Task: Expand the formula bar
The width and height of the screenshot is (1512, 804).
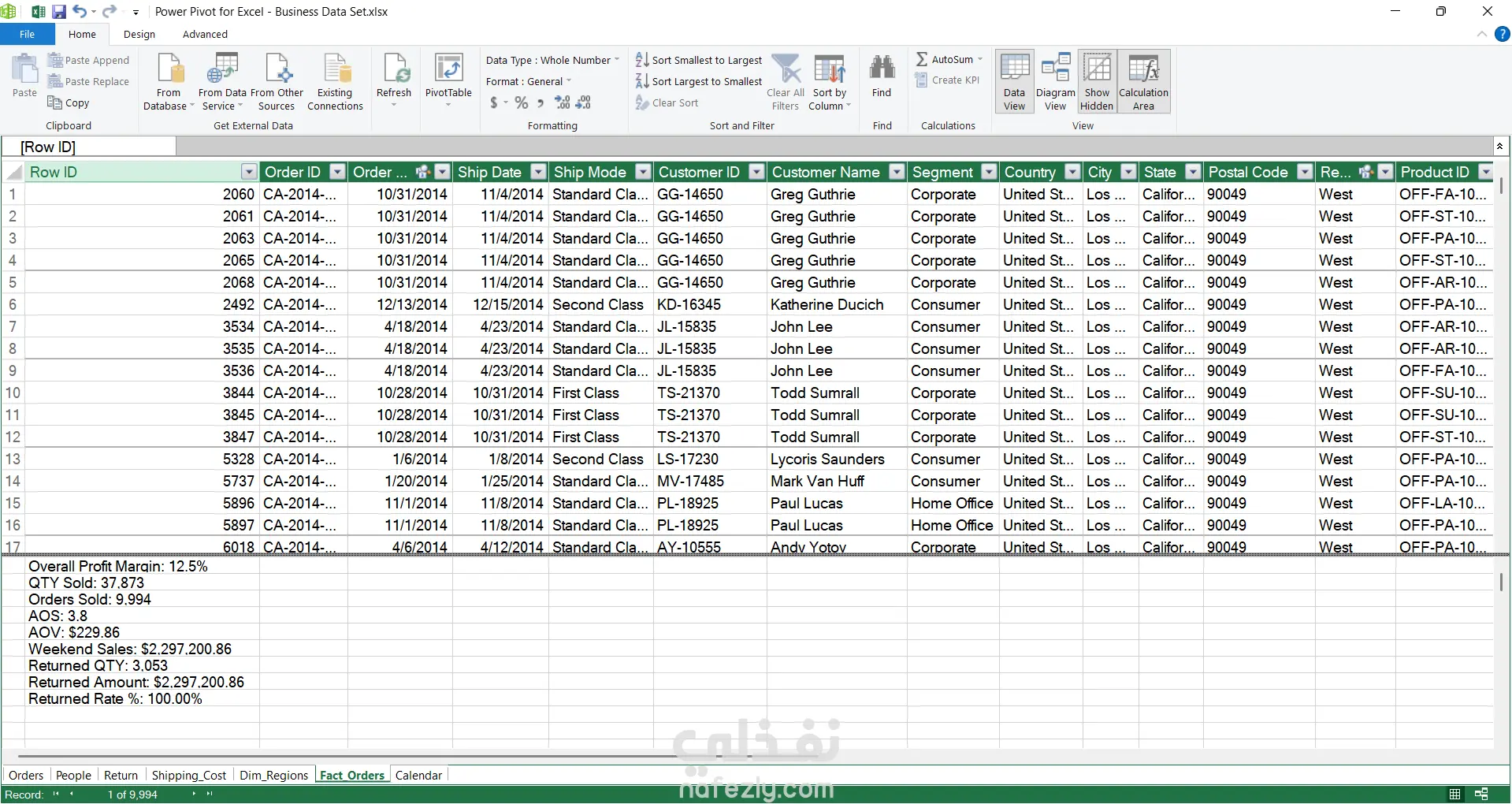Action: click(1499, 146)
